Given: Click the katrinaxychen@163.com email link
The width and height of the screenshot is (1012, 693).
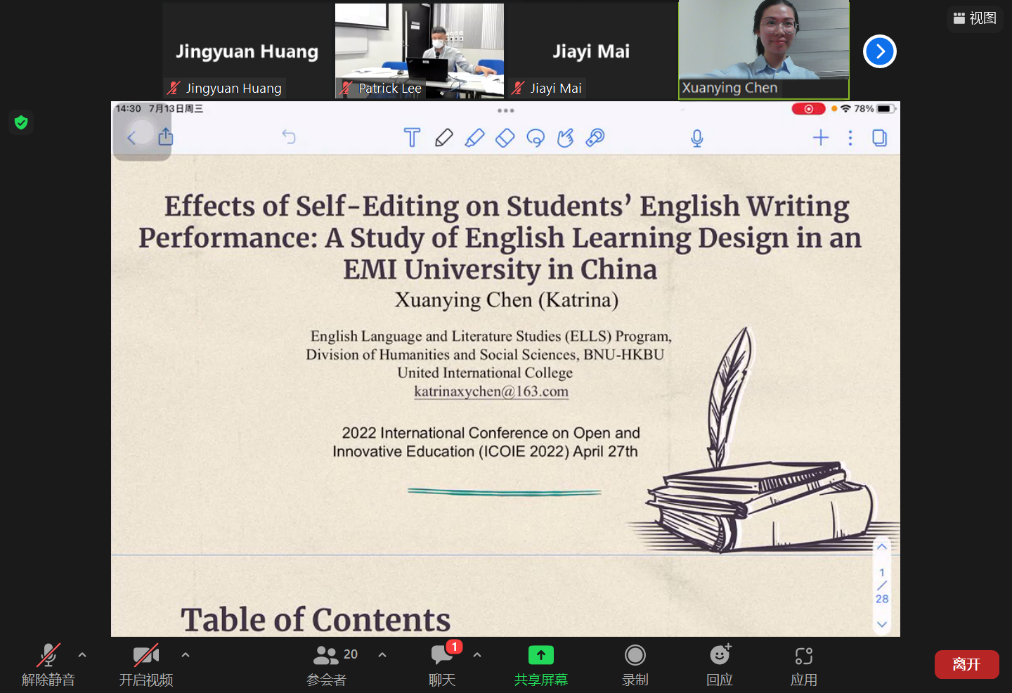Looking at the screenshot, I should point(491,392).
